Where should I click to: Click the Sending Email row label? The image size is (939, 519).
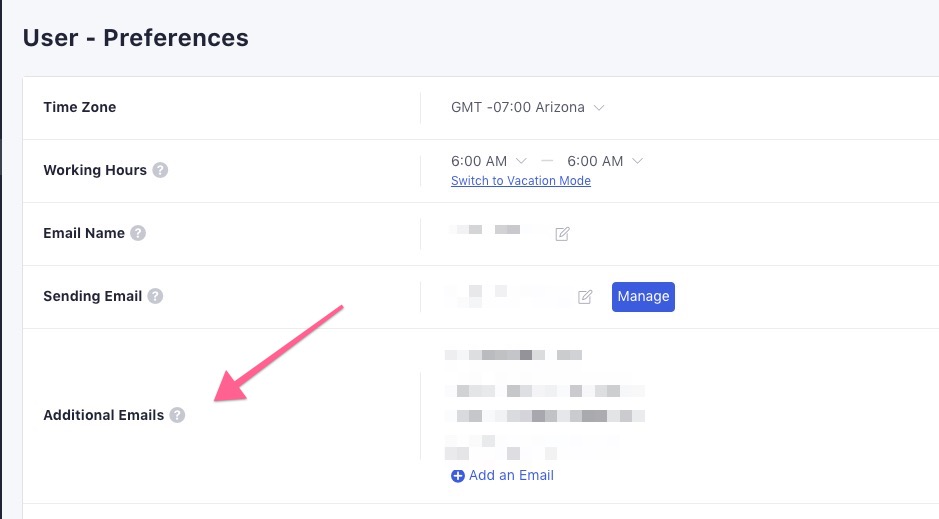click(x=92, y=296)
